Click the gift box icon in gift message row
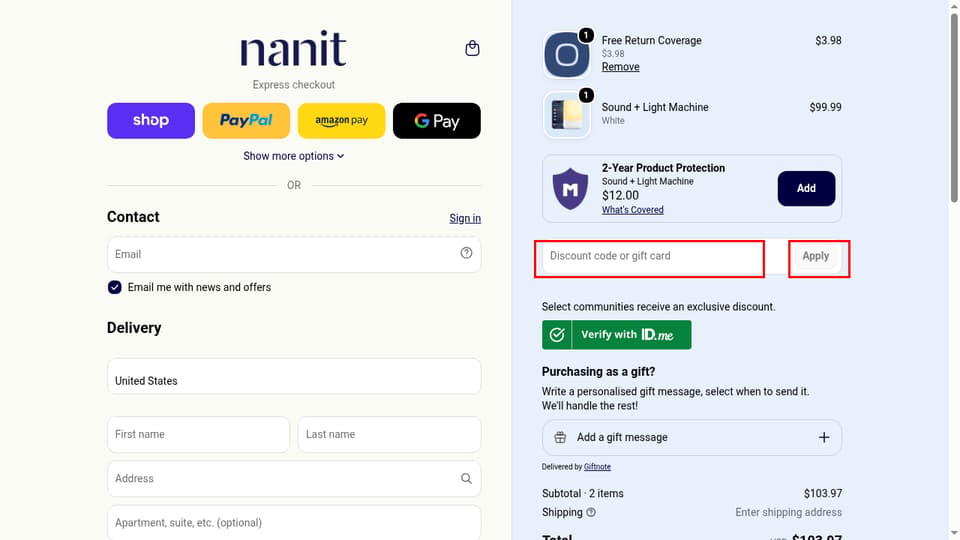The width and height of the screenshot is (960, 540). point(560,437)
